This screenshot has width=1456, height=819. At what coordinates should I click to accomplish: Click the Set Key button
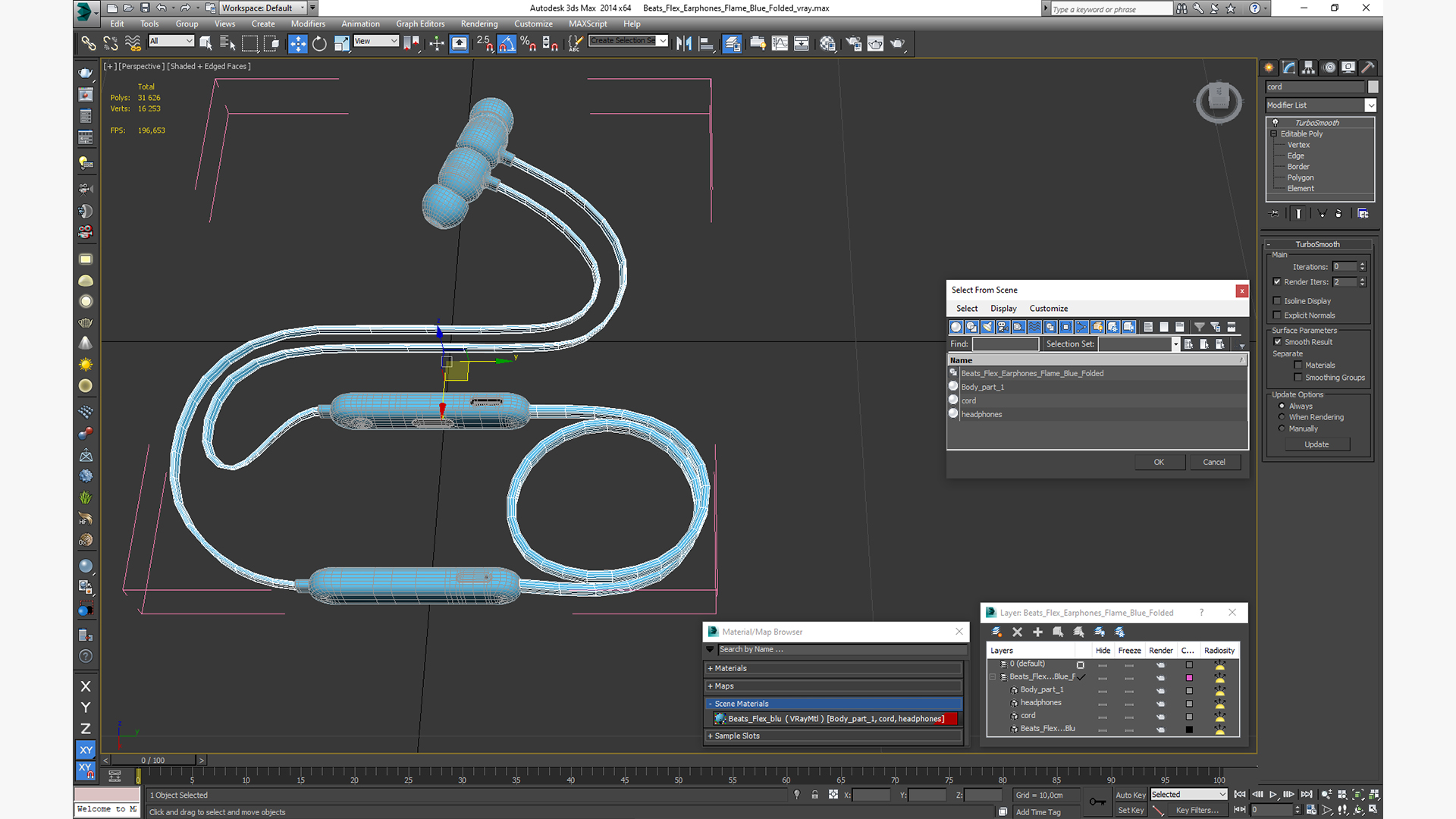(1131, 810)
